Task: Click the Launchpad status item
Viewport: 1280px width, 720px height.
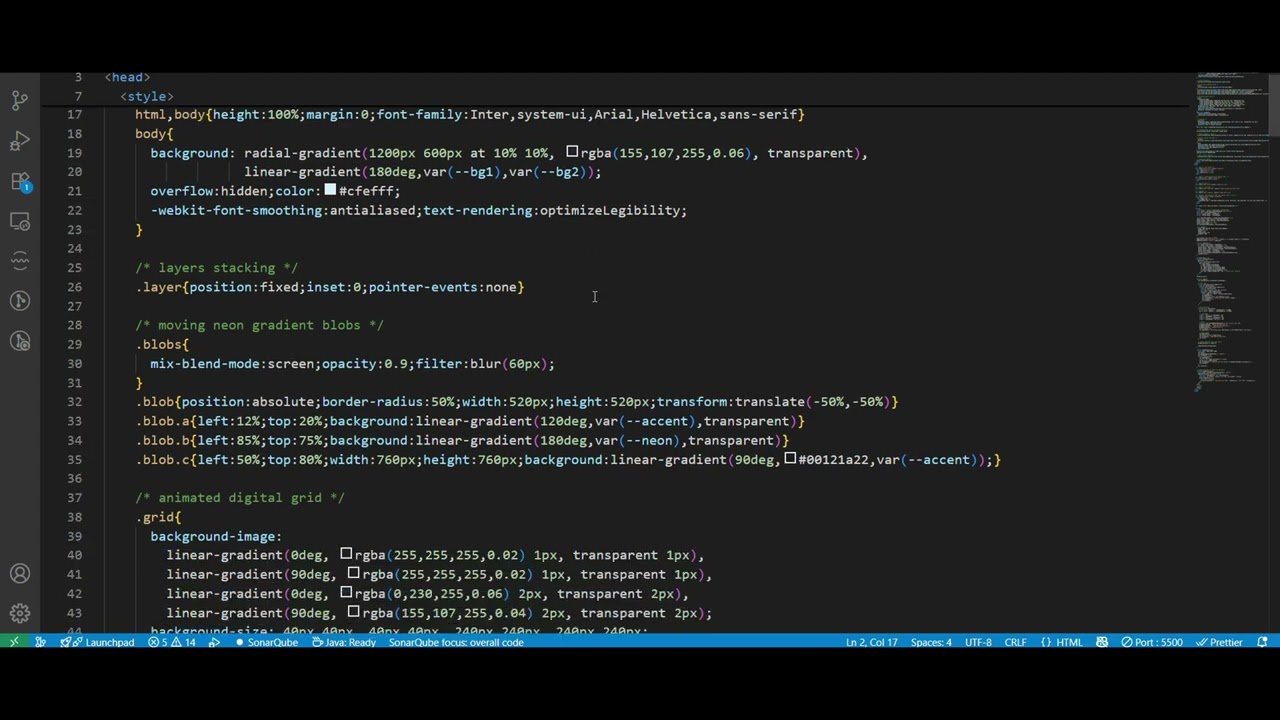Action: pyautogui.click(x=97, y=642)
